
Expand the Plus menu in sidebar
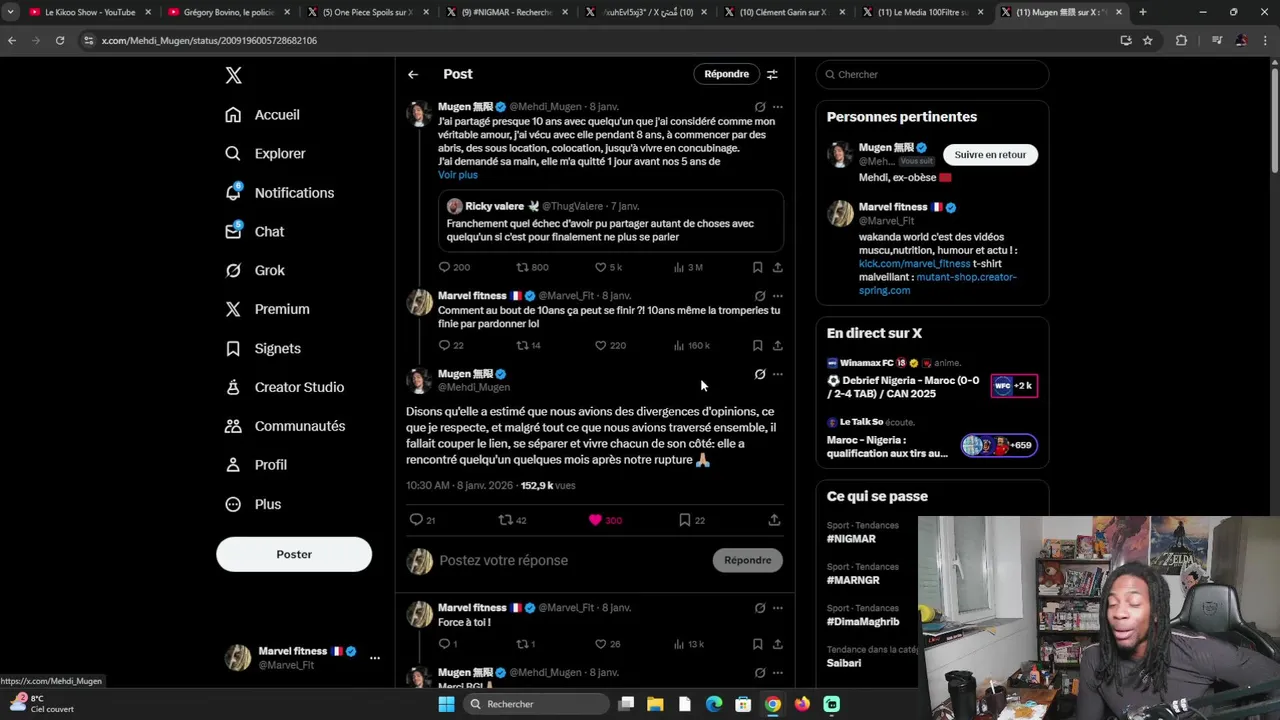tap(254, 504)
